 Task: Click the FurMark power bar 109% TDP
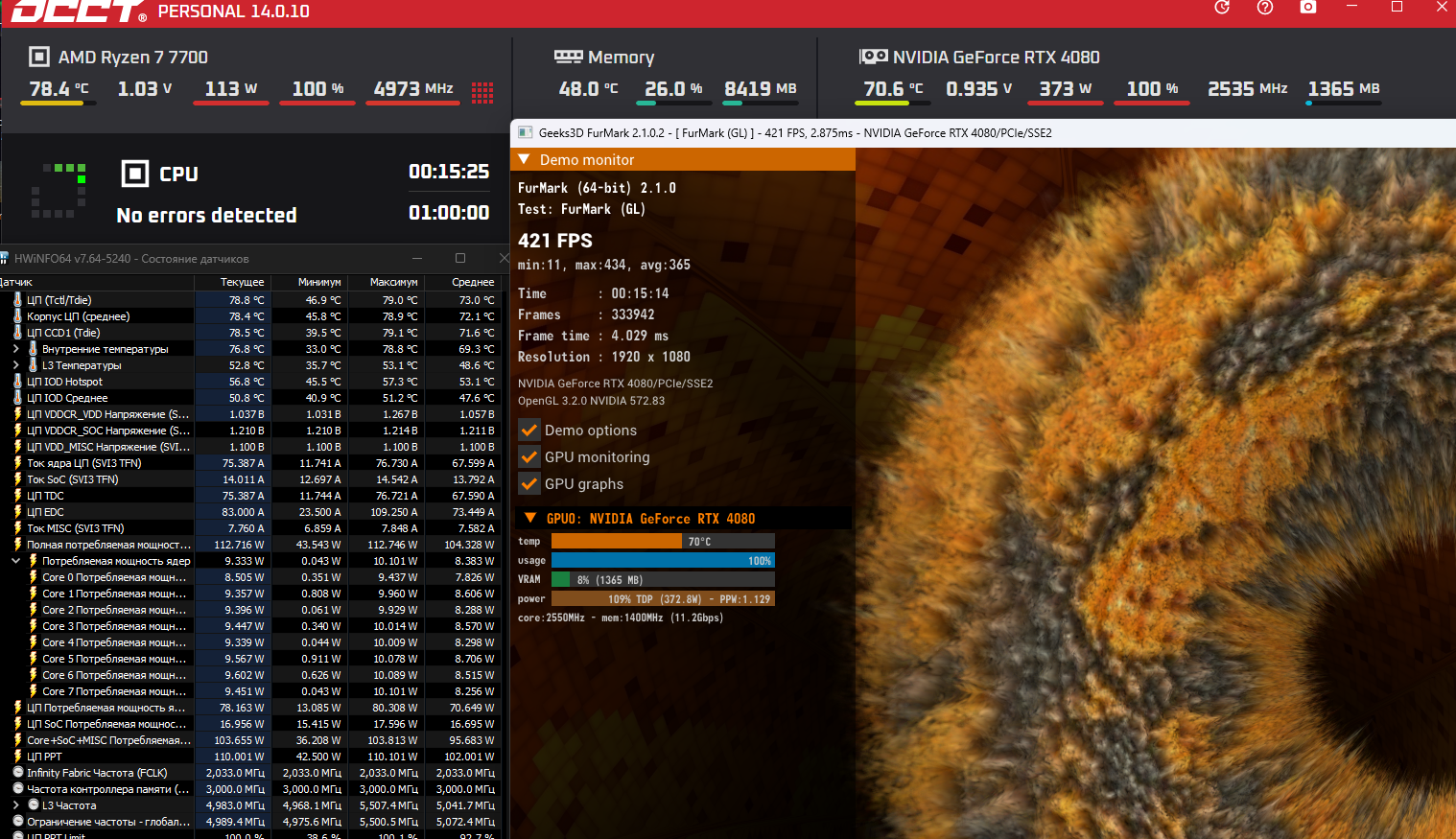(663, 599)
